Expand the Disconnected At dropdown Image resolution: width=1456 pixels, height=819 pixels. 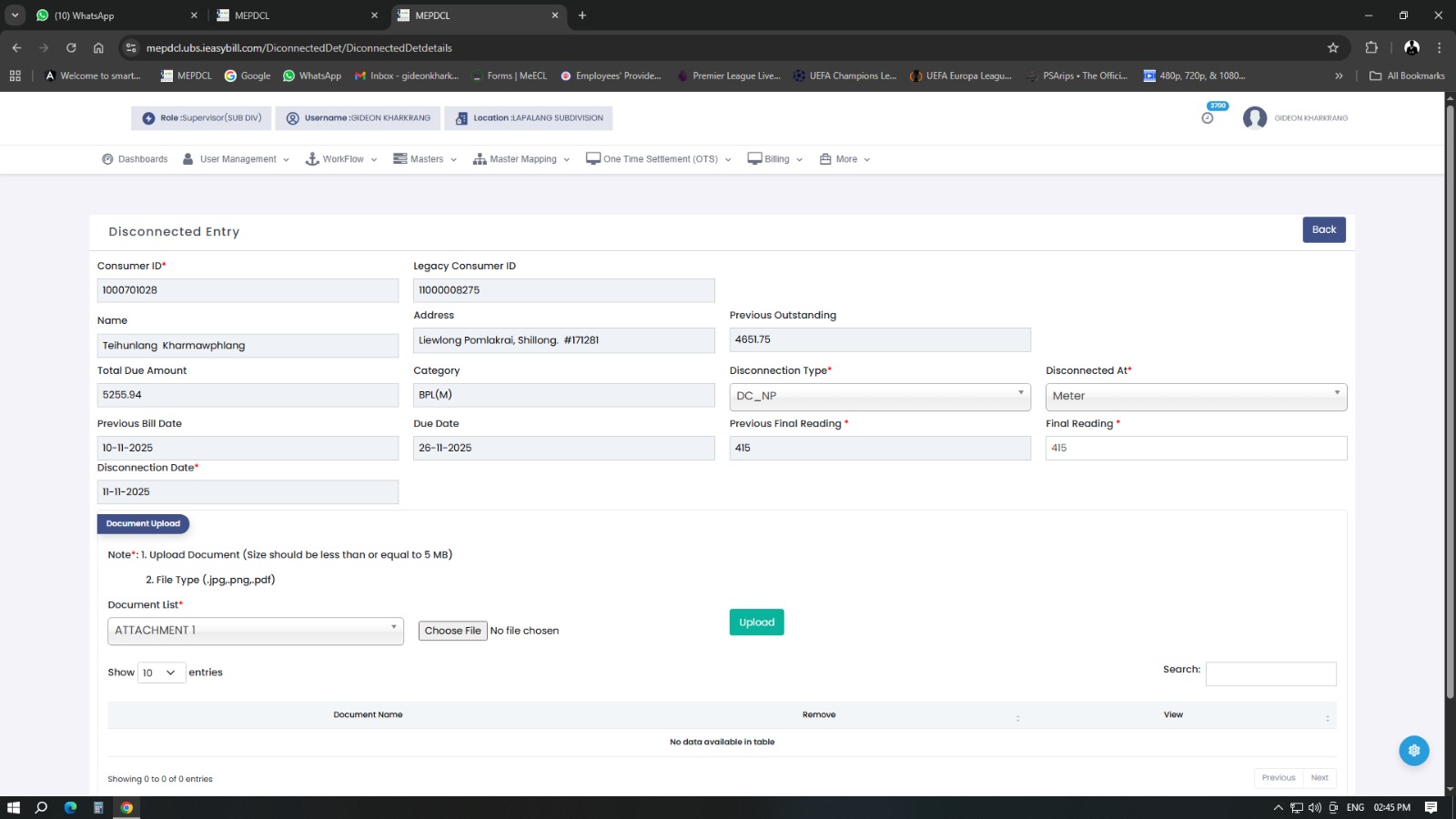[x=1195, y=396]
